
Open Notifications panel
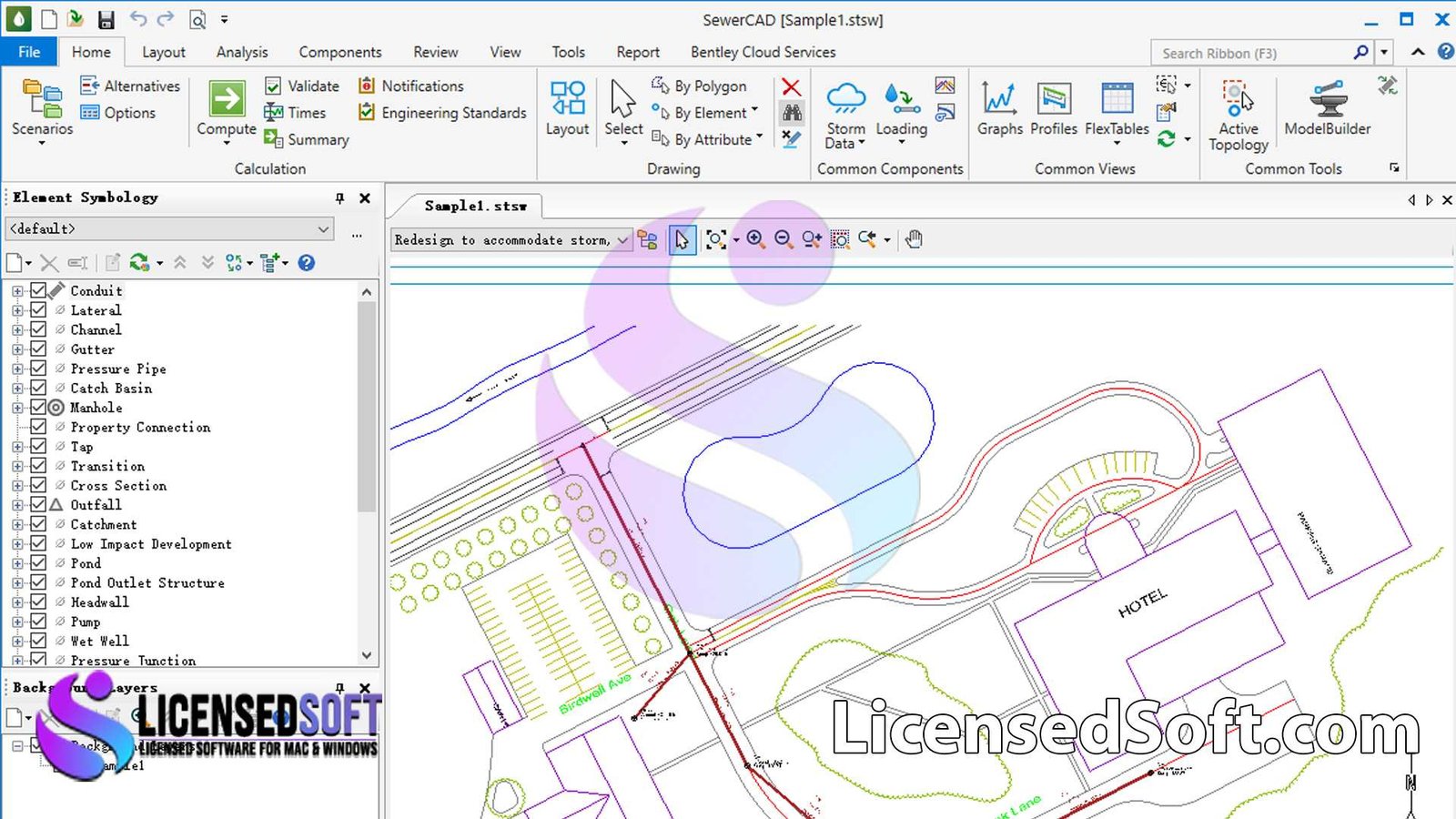tap(411, 86)
